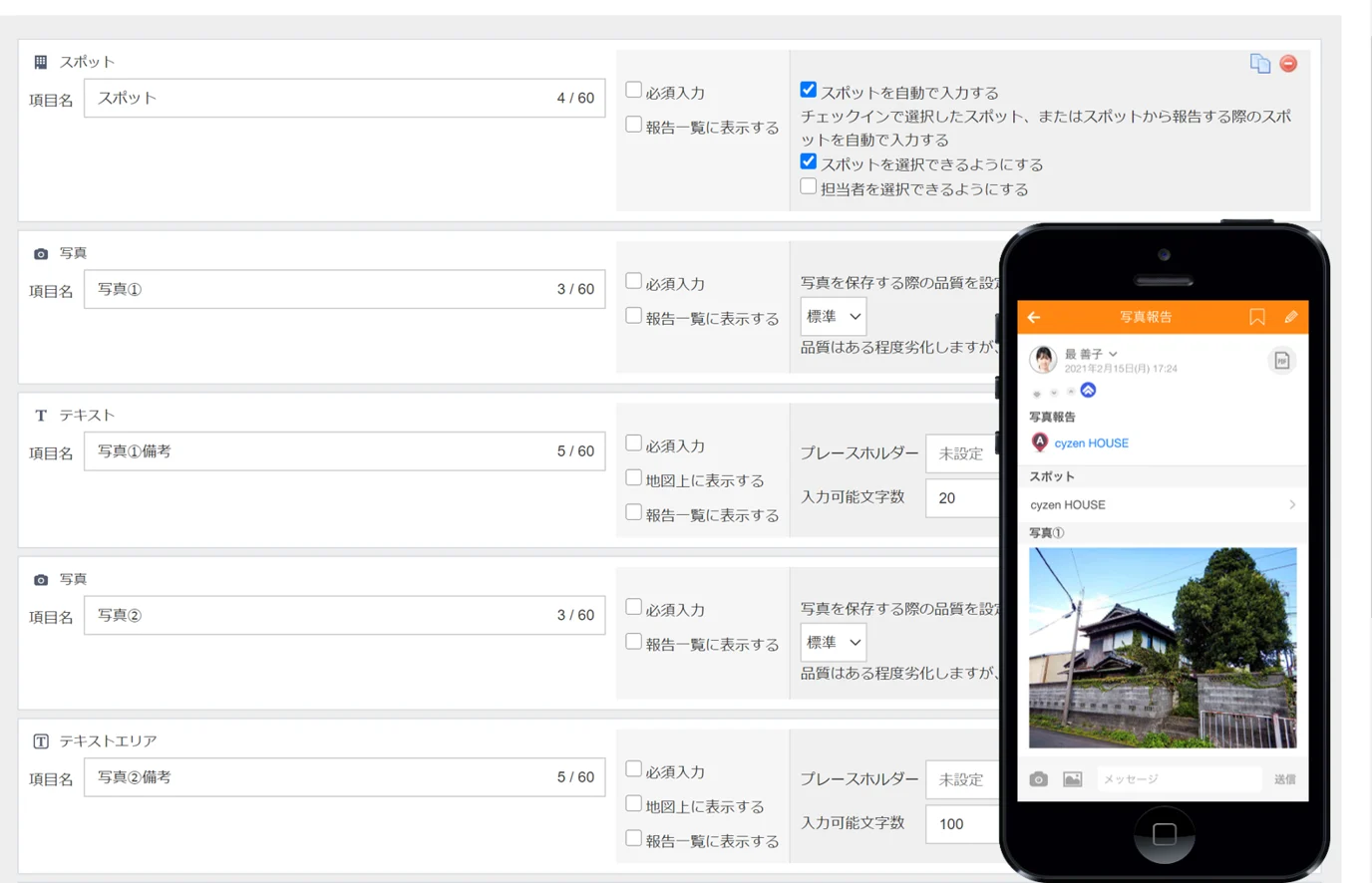This screenshot has height=883, width=1372.
Task: Expand the chevron next to the user name in phone
Action: coord(1113,354)
